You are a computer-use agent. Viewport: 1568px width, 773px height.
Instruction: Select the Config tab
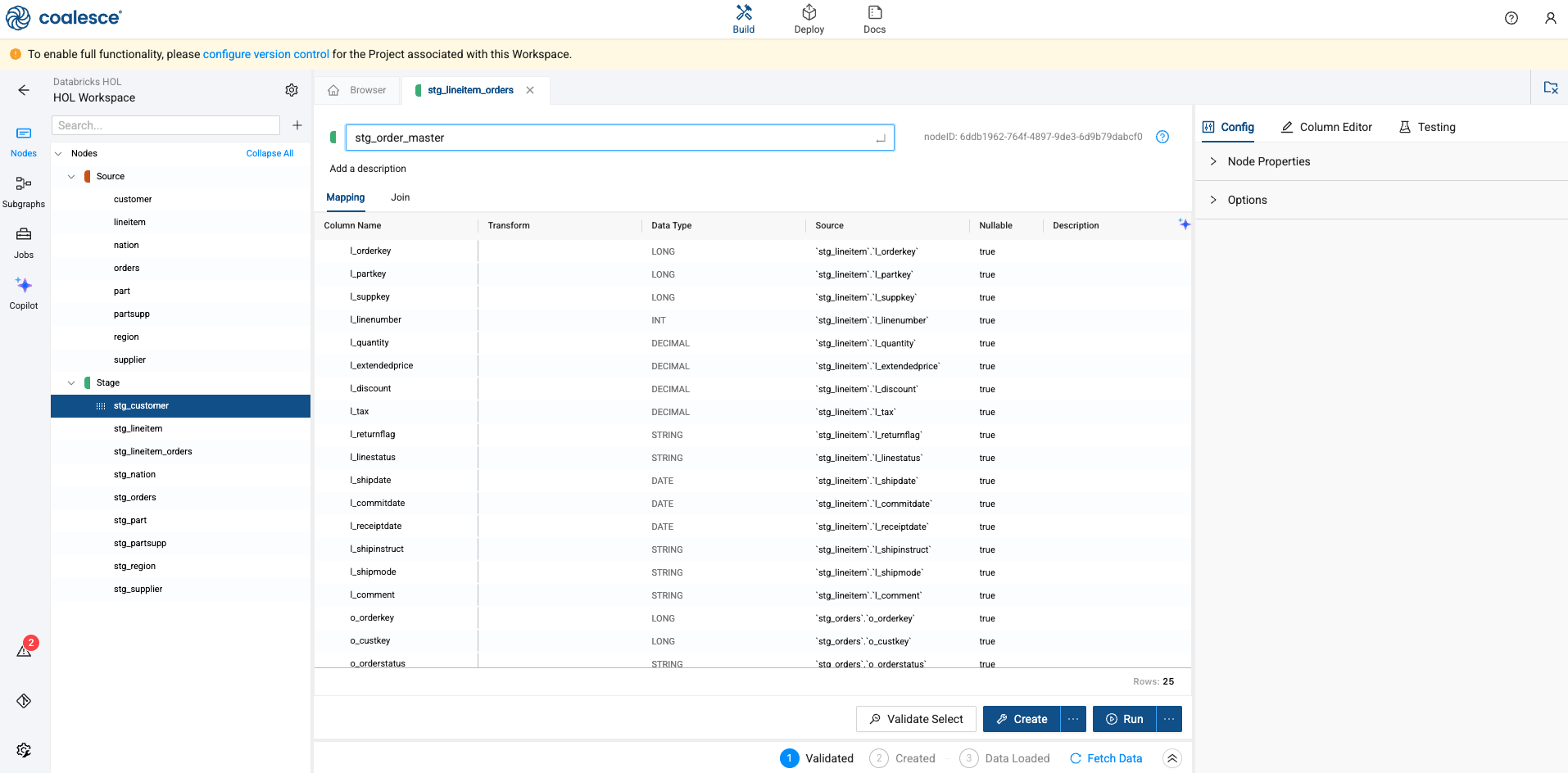1228,127
